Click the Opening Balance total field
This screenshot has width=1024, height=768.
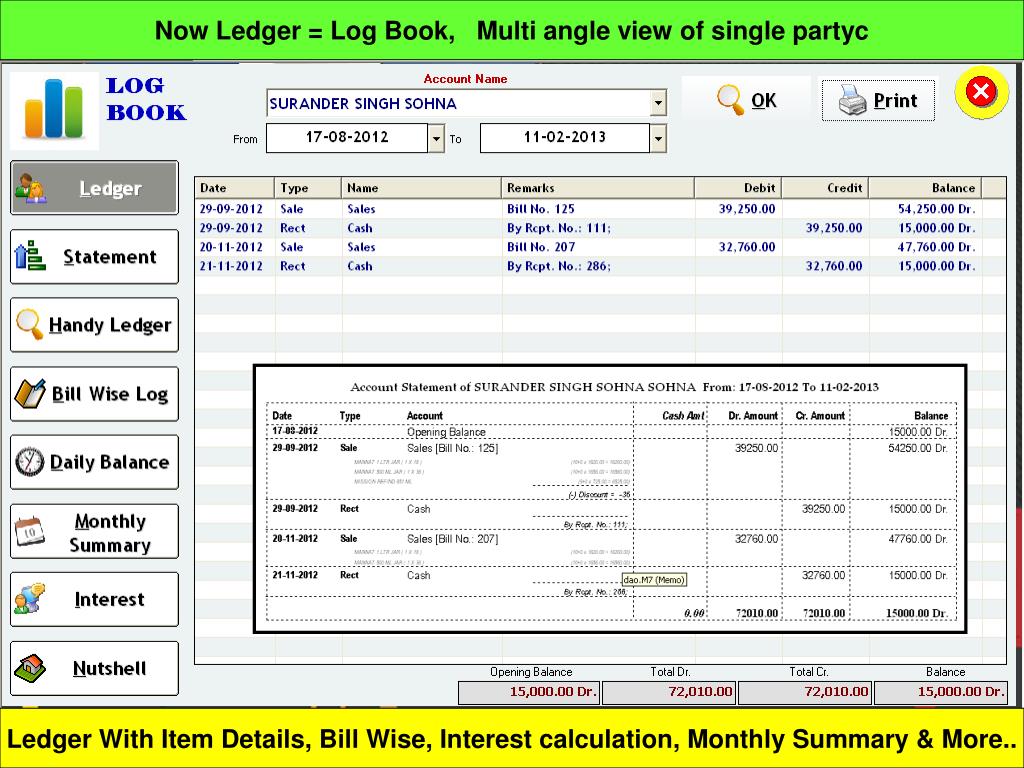tap(528, 692)
